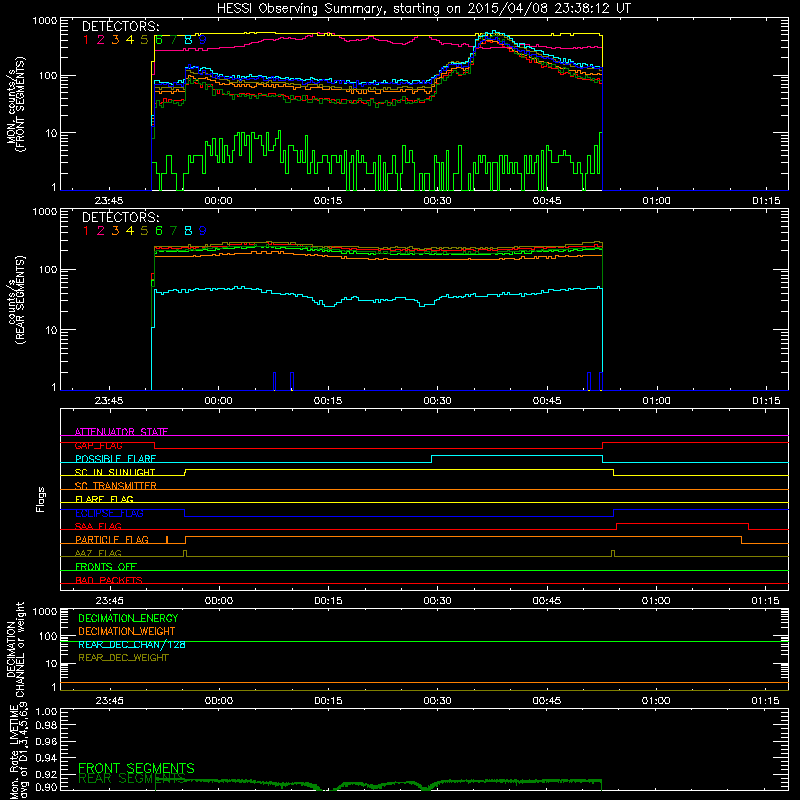
Task: Click the BAD_PACKETS flag label
Action: 109,580
